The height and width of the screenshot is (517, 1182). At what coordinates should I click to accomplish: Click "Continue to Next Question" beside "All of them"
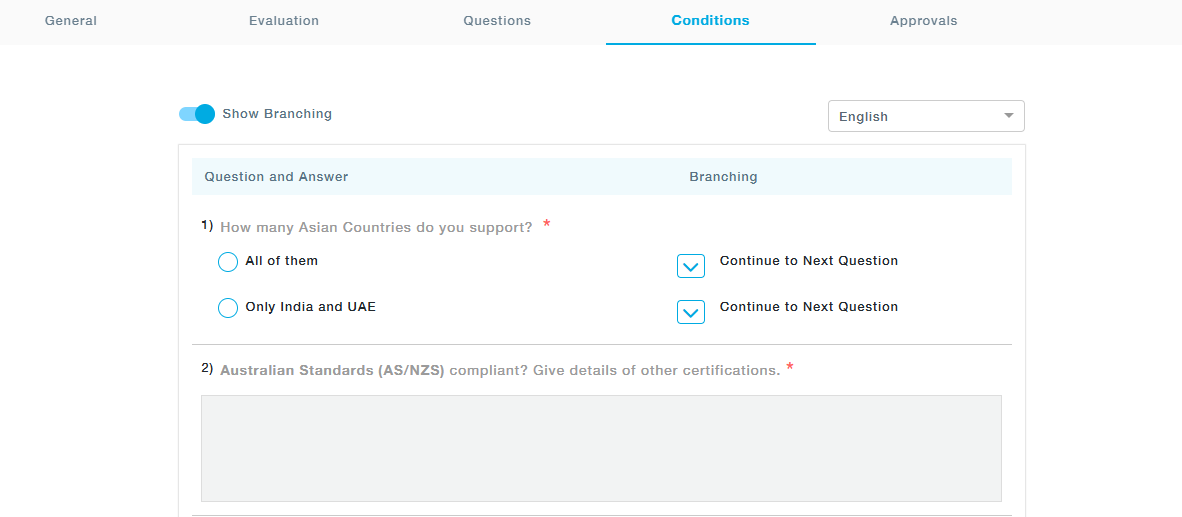coord(809,261)
